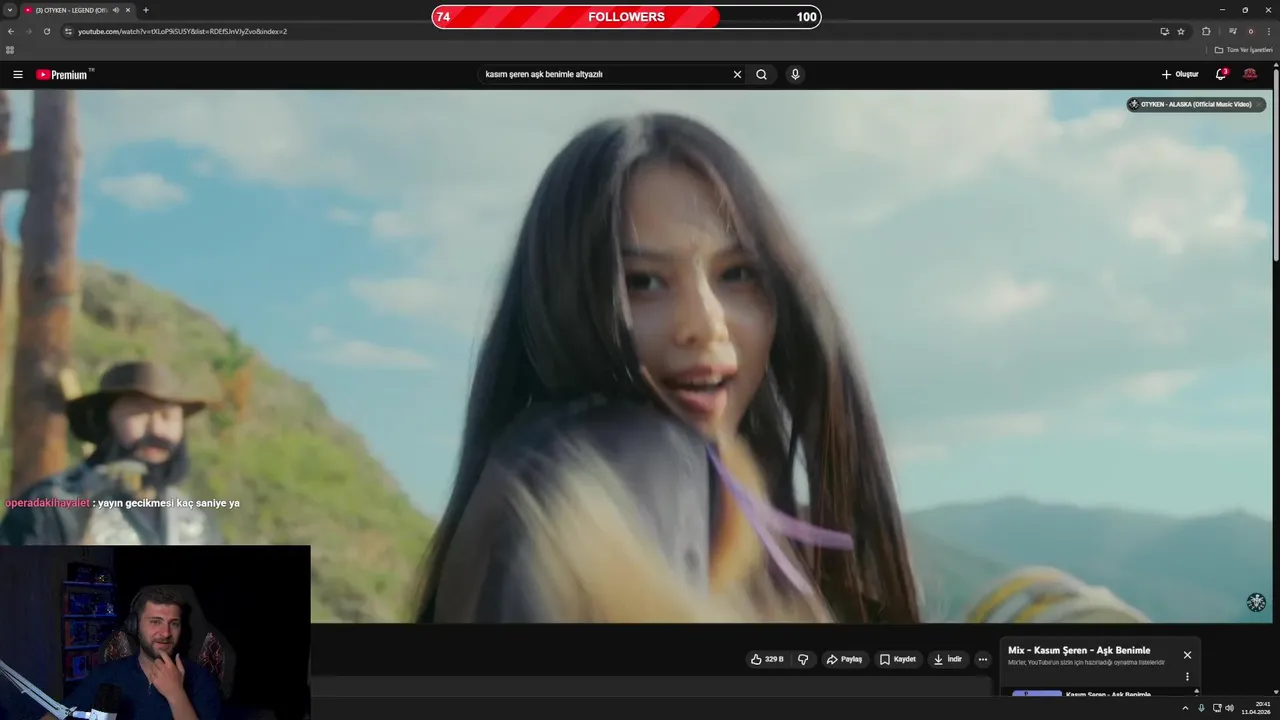Click the channel watermark on video

pyautogui.click(x=1256, y=602)
